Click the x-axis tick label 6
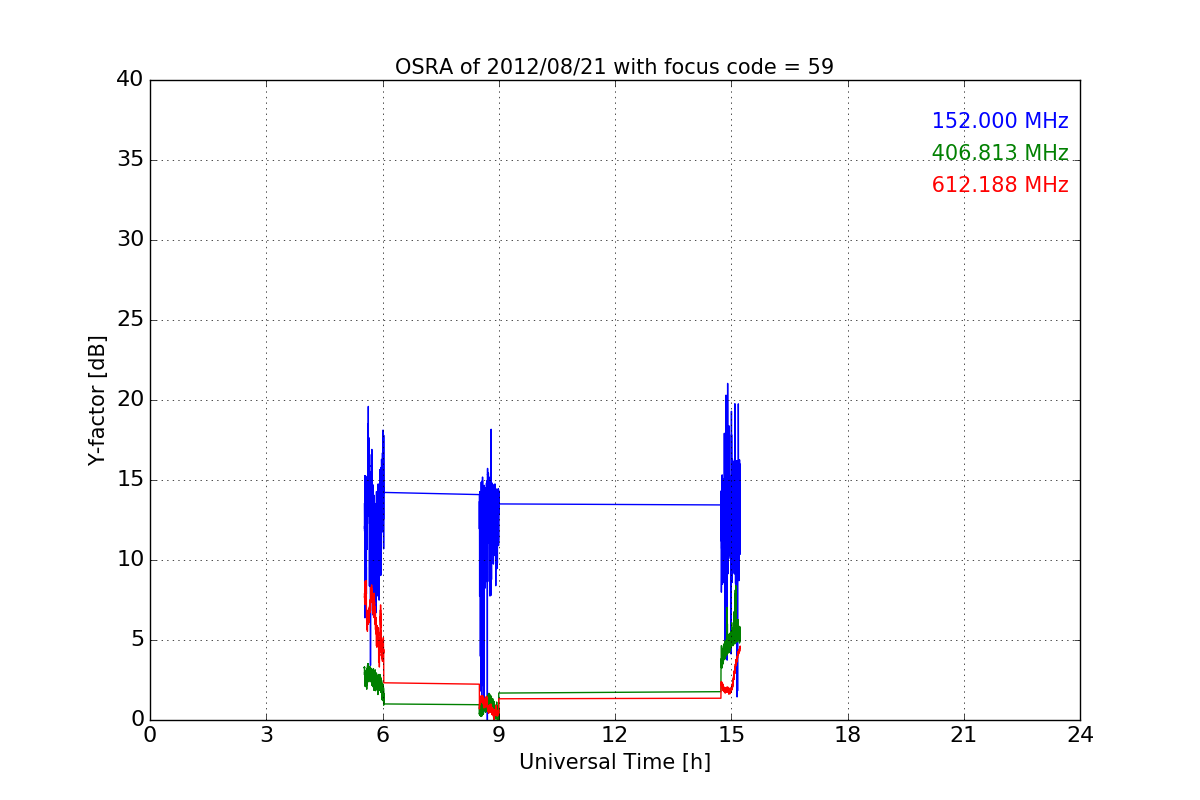Image resolution: width=1200 pixels, height=800 pixels. click(382, 735)
